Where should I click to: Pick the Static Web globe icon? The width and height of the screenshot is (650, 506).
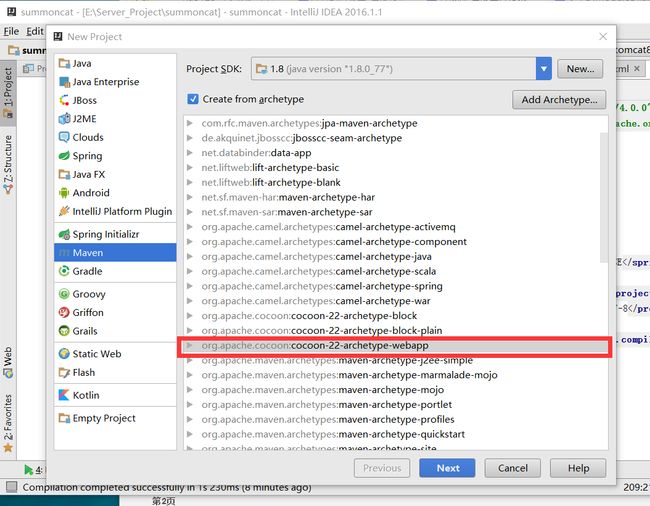click(x=64, y=353)
